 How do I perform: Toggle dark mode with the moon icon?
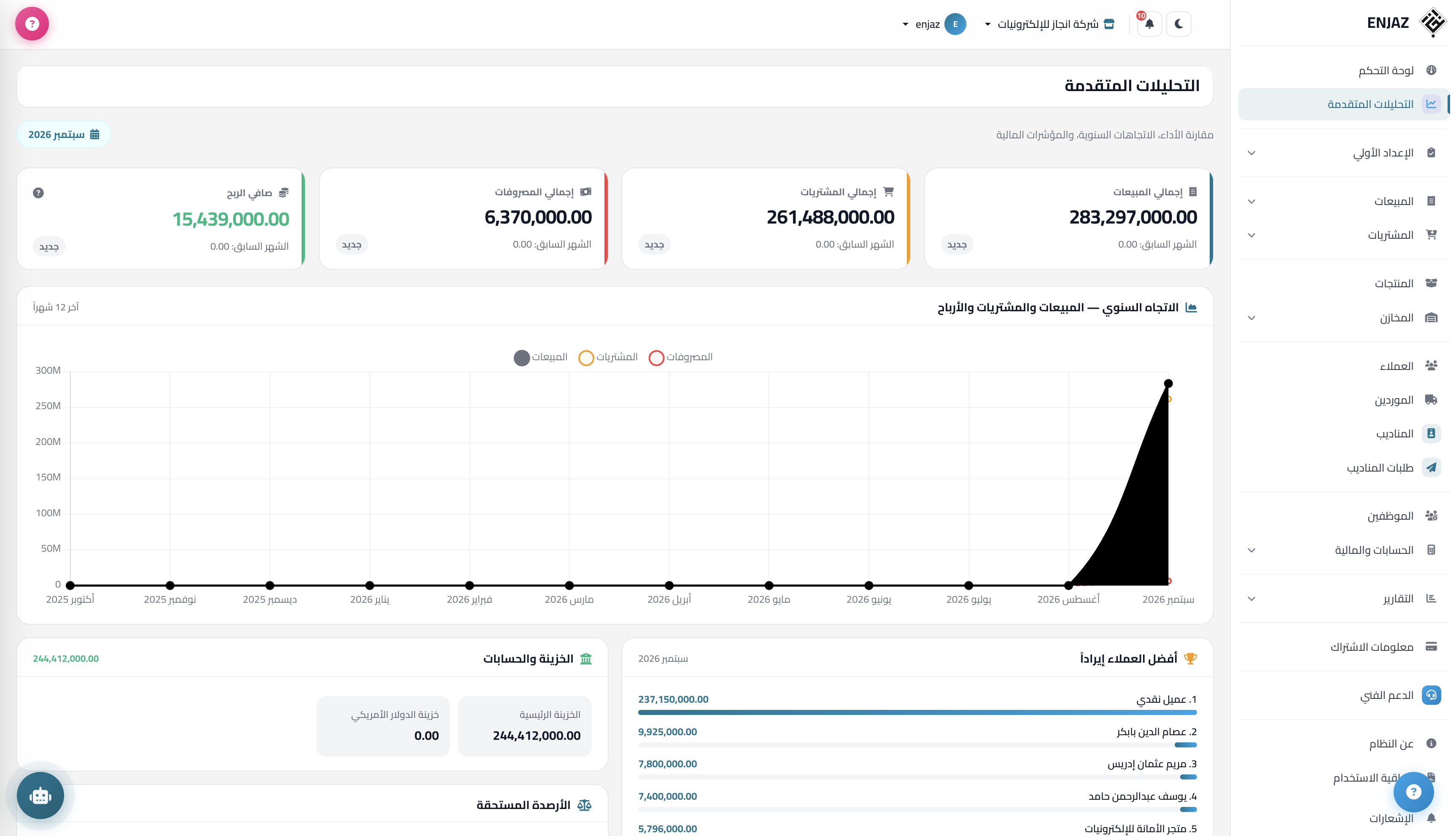[1179, 24]
